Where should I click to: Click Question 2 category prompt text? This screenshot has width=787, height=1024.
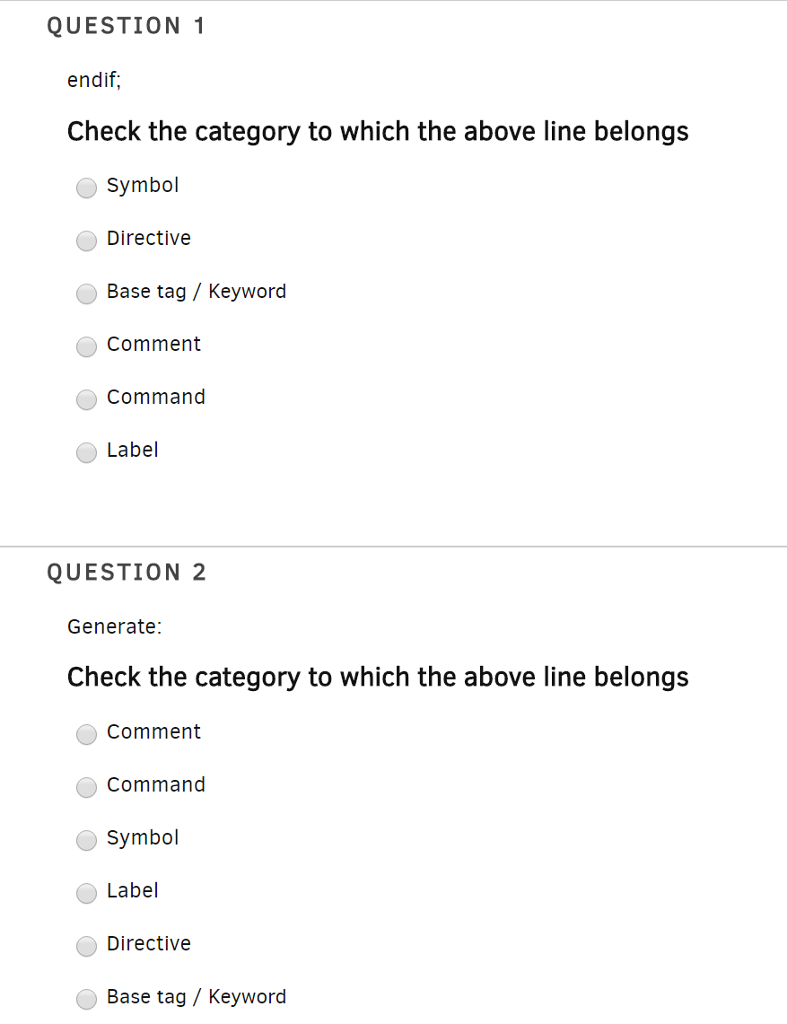coord(377,677)
